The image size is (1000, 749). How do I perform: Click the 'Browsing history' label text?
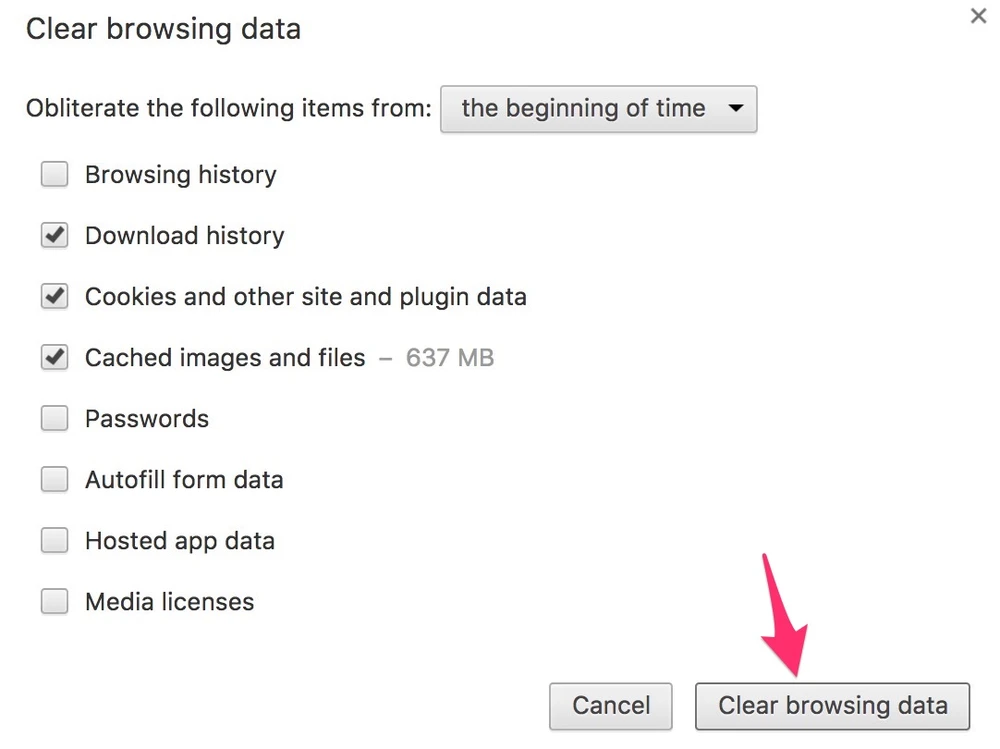coord(180,175)
